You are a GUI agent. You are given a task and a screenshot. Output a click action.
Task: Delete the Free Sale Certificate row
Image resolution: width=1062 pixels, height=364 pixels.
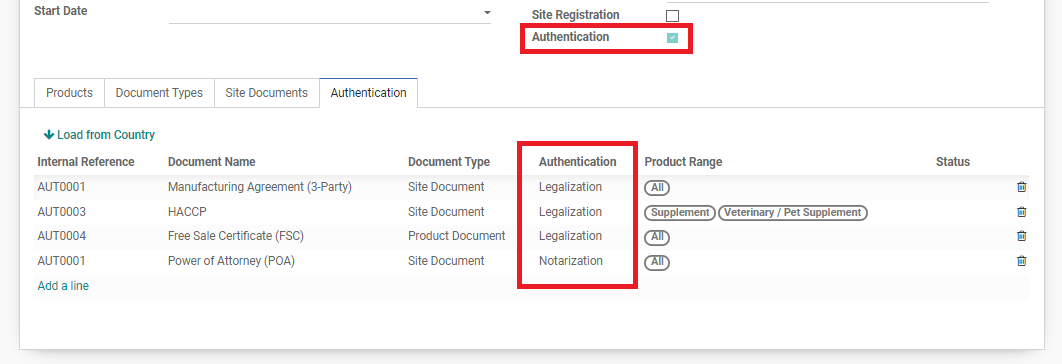pos(1021,236)
